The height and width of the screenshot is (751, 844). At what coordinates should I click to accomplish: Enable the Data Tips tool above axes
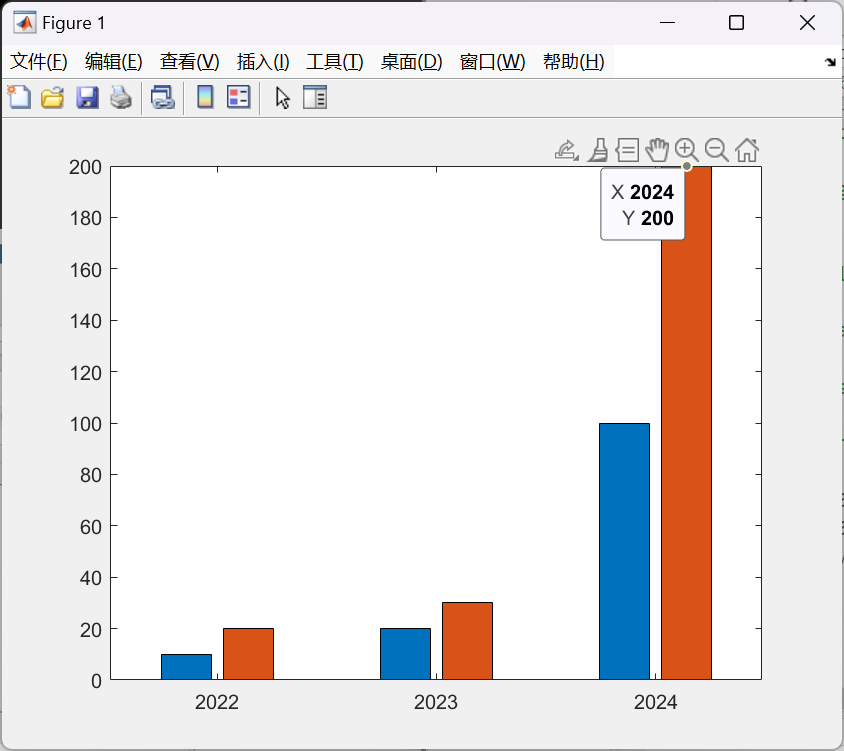tap(627, 151)
